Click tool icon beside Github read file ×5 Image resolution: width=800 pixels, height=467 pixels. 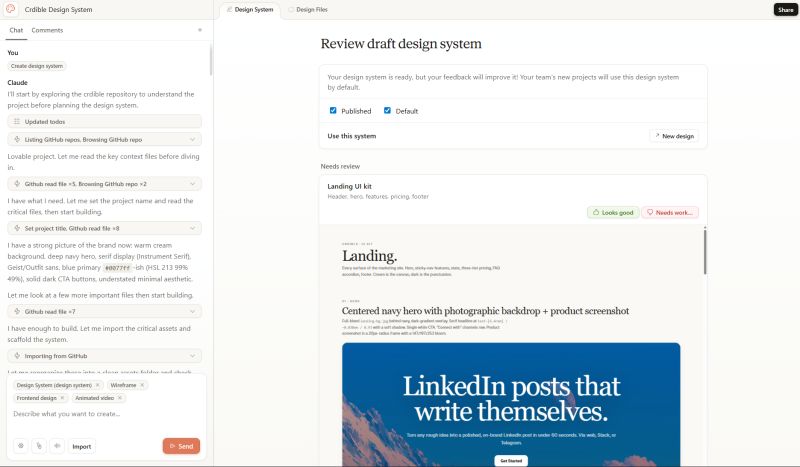coord(17,184)
